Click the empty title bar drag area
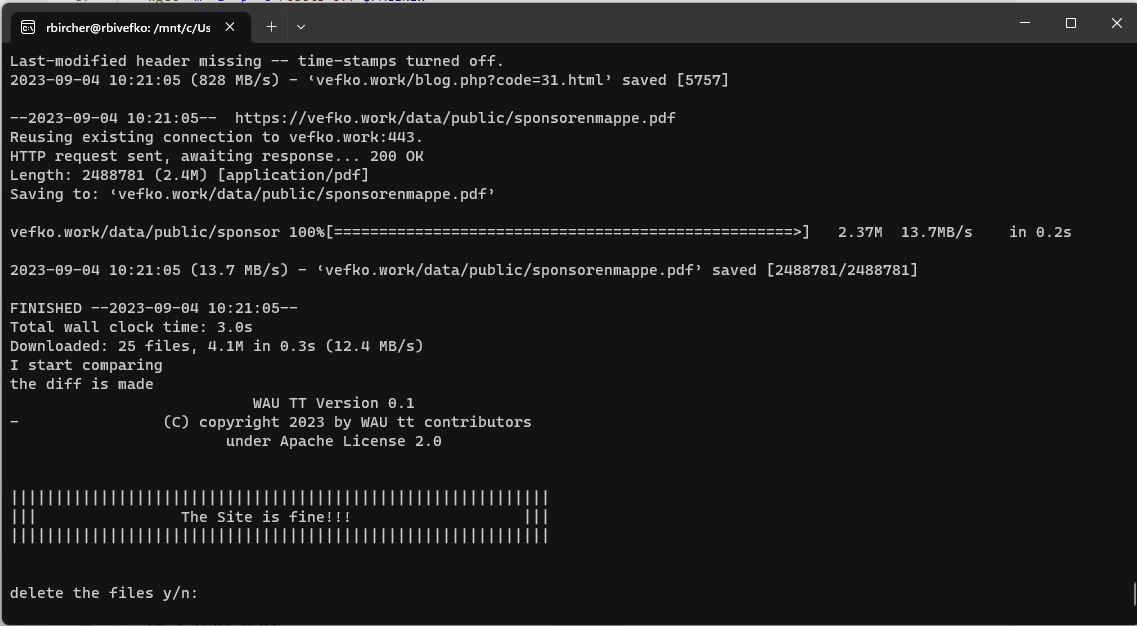The width and height of the screenshot is (1137, 626). tap(650, 24)
